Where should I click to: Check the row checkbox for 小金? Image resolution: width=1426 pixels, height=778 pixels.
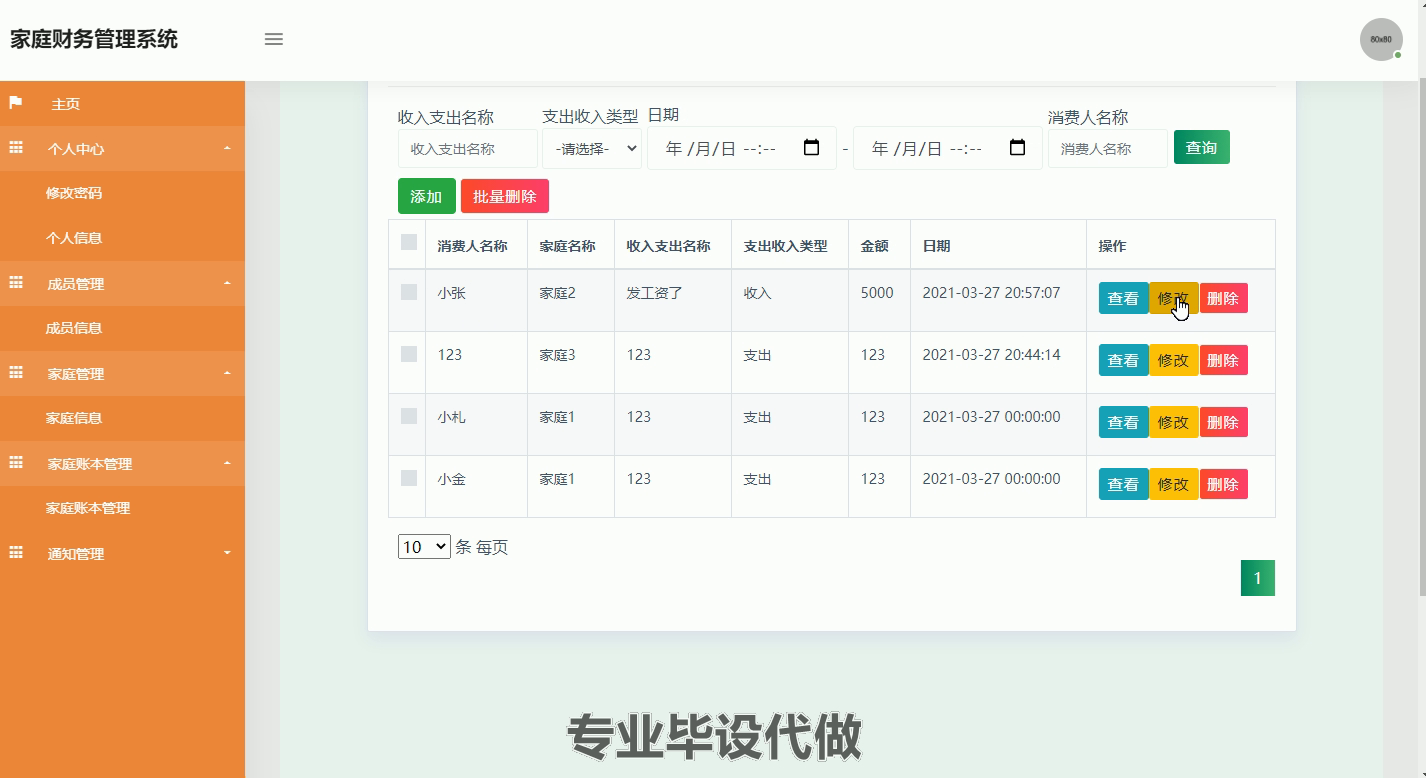click(409, 478)
